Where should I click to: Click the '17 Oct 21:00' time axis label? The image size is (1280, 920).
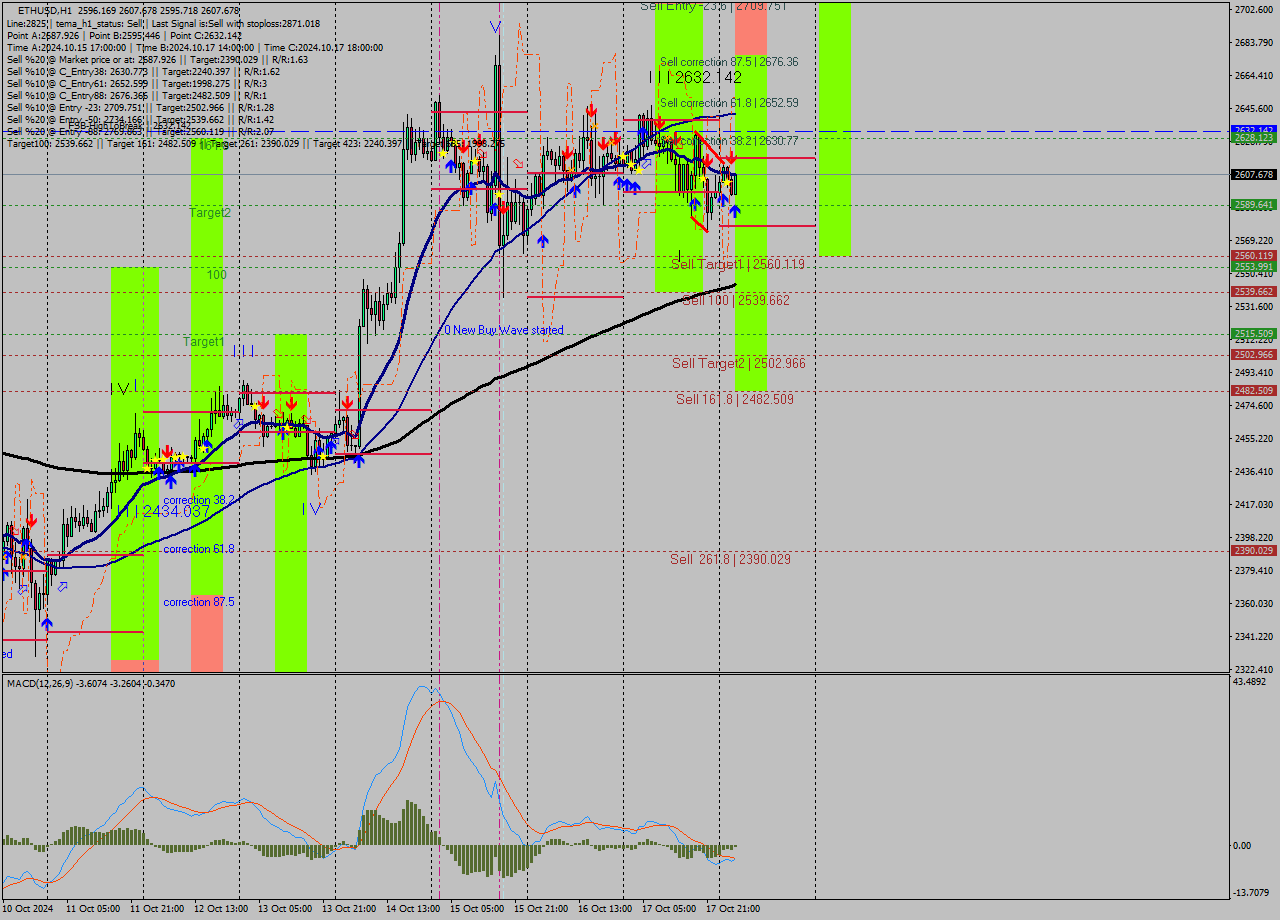[732, 909]
